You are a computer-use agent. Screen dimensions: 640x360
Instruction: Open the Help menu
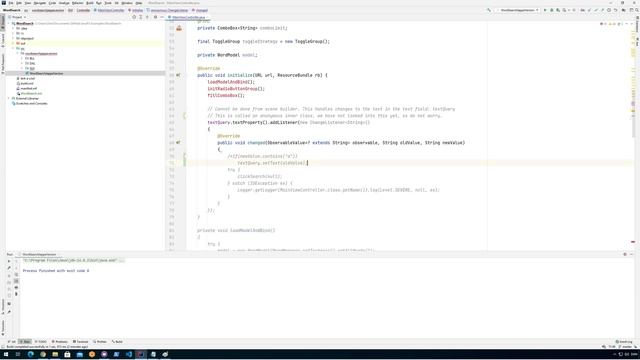pos(139,3)
